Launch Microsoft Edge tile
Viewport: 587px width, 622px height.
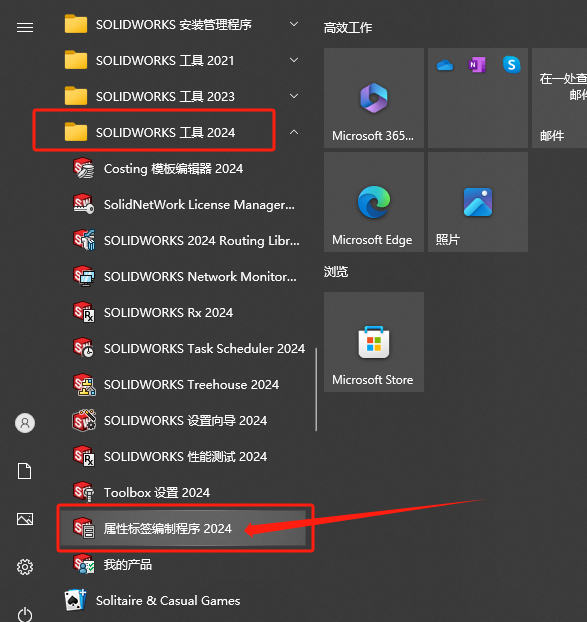click(374, 202)
